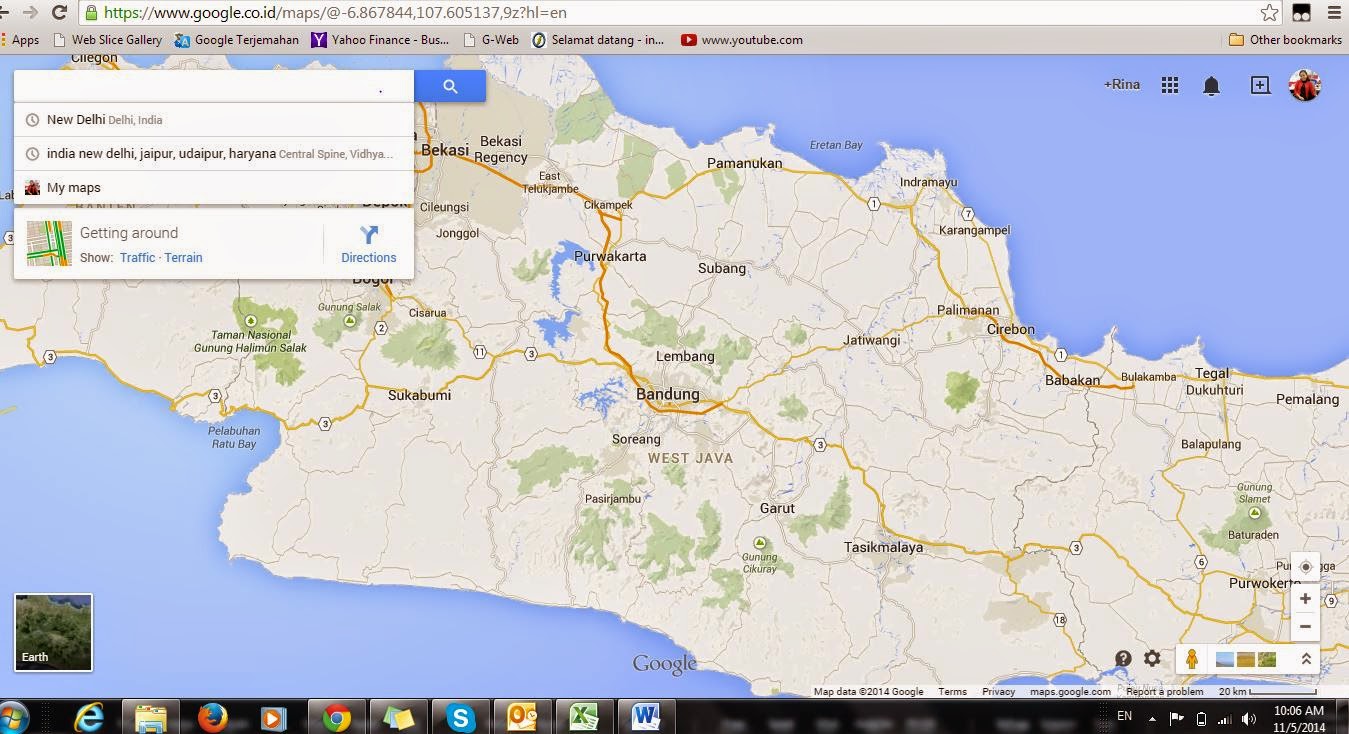This screenshot has width=1349, height=734.
Task: Show the Traffic layer
Action: tap(137, 257)
